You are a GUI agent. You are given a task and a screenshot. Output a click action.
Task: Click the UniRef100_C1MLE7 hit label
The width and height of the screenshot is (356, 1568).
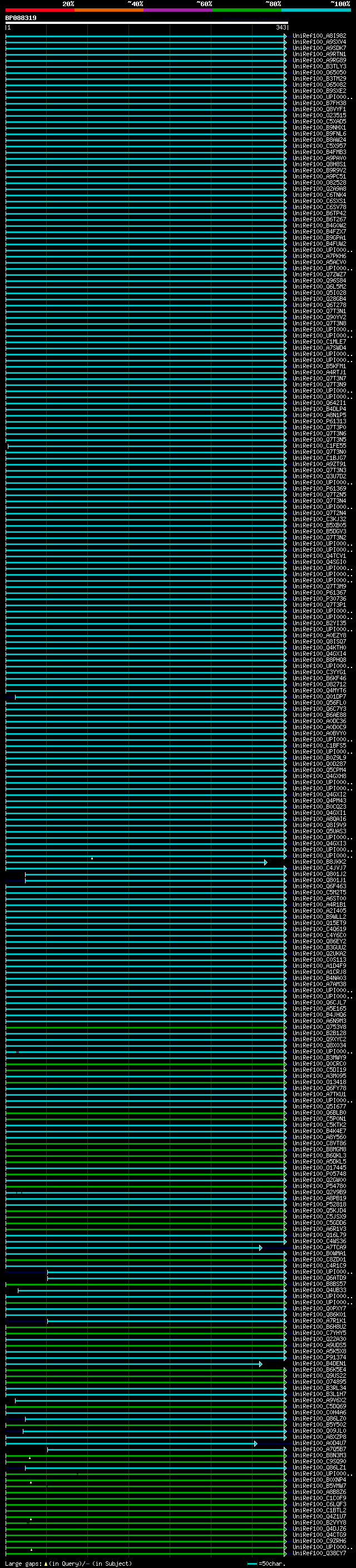tap(319, 342)
